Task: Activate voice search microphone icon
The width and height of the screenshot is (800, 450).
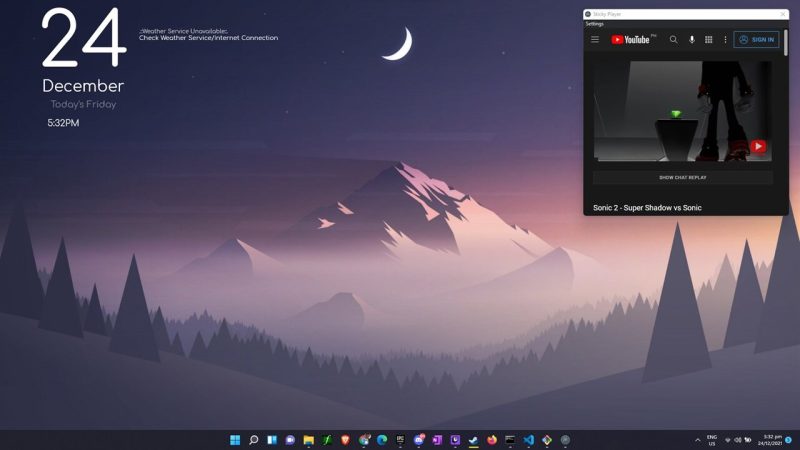Action: 692,39
